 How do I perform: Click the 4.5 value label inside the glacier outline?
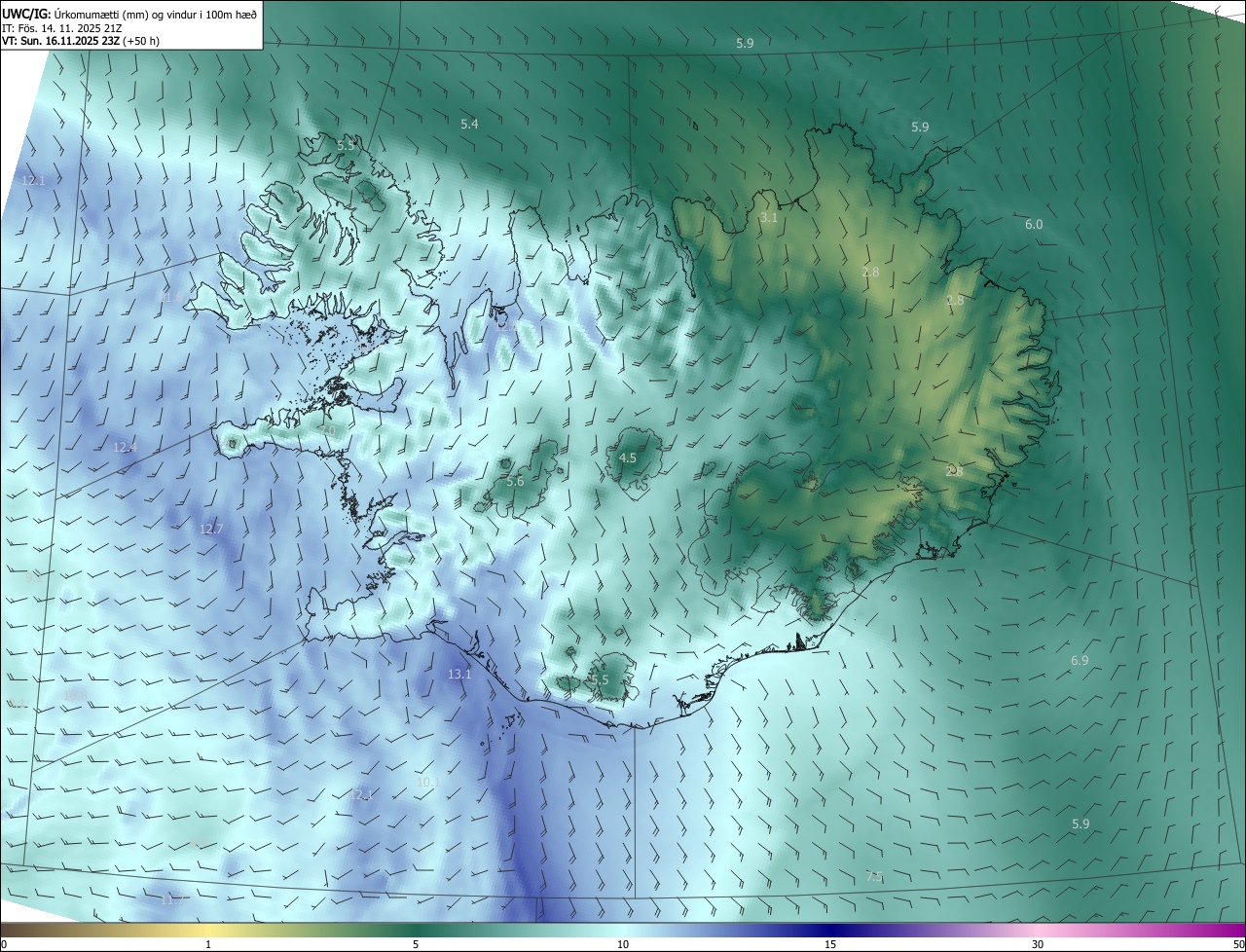628,458
